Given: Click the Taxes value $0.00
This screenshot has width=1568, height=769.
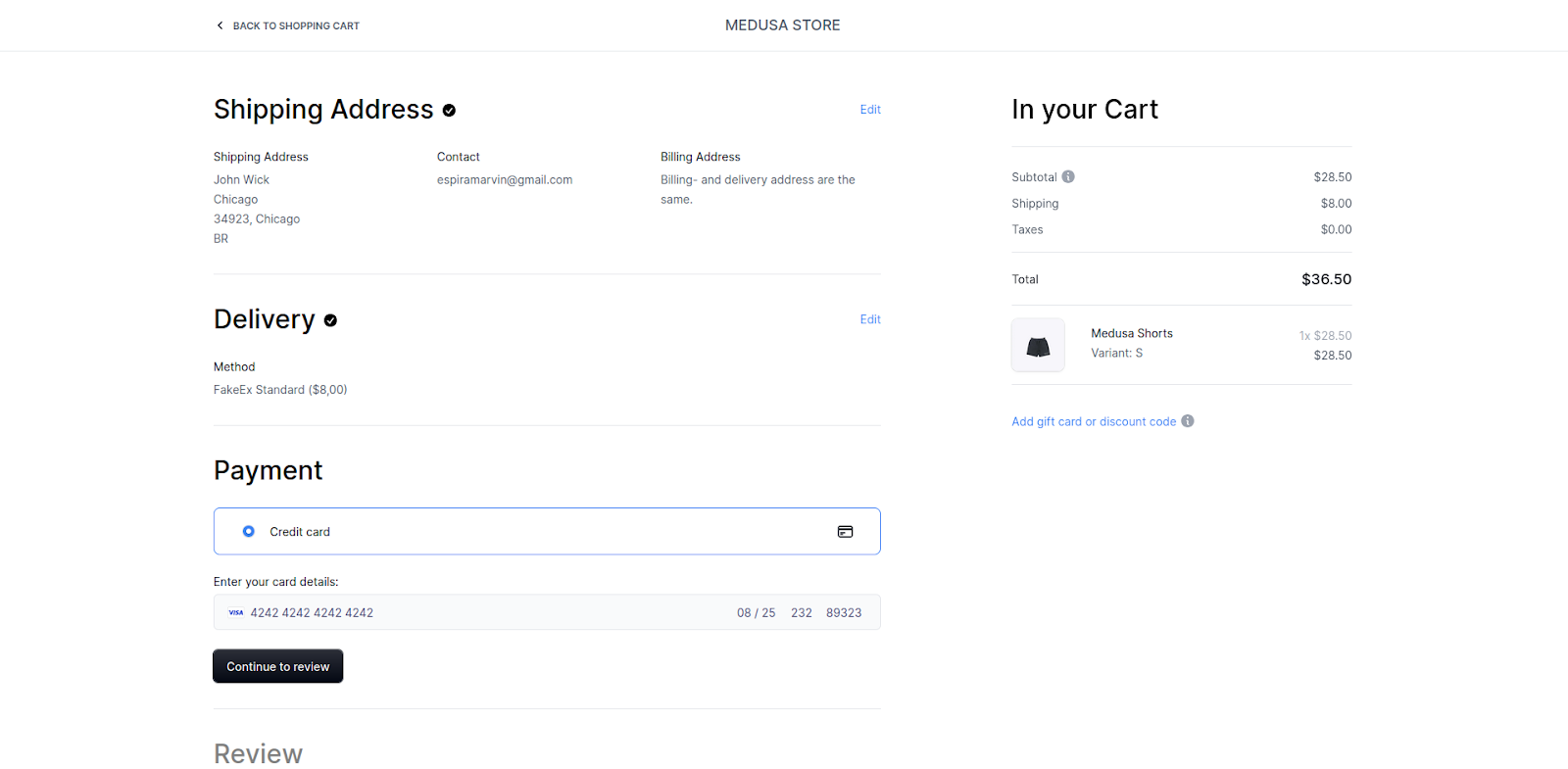Looking at the screenshot, I should click(1336, 230).
